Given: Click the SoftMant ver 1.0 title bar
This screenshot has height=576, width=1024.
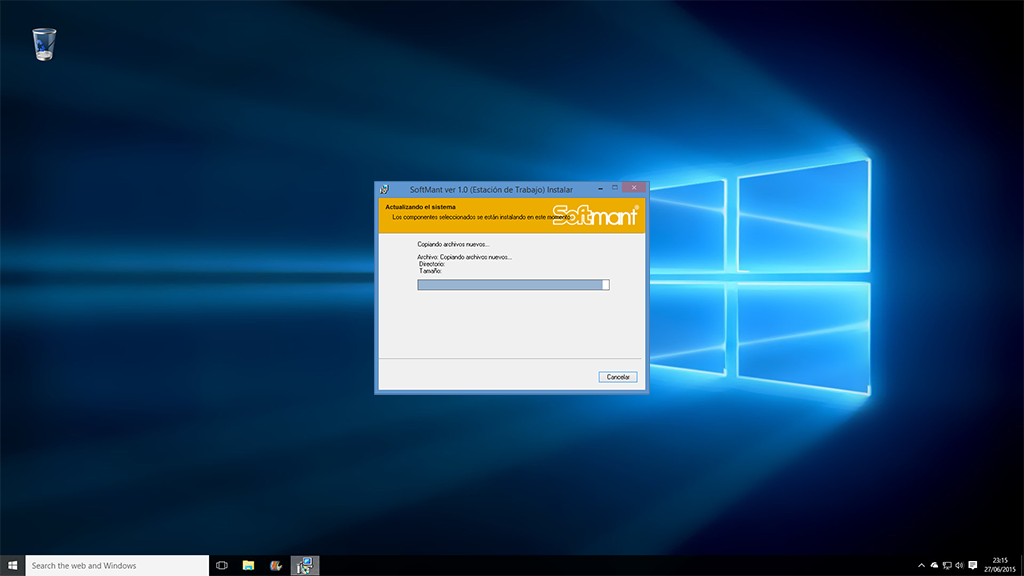Looking at the screenshot, I should [490, 189].
